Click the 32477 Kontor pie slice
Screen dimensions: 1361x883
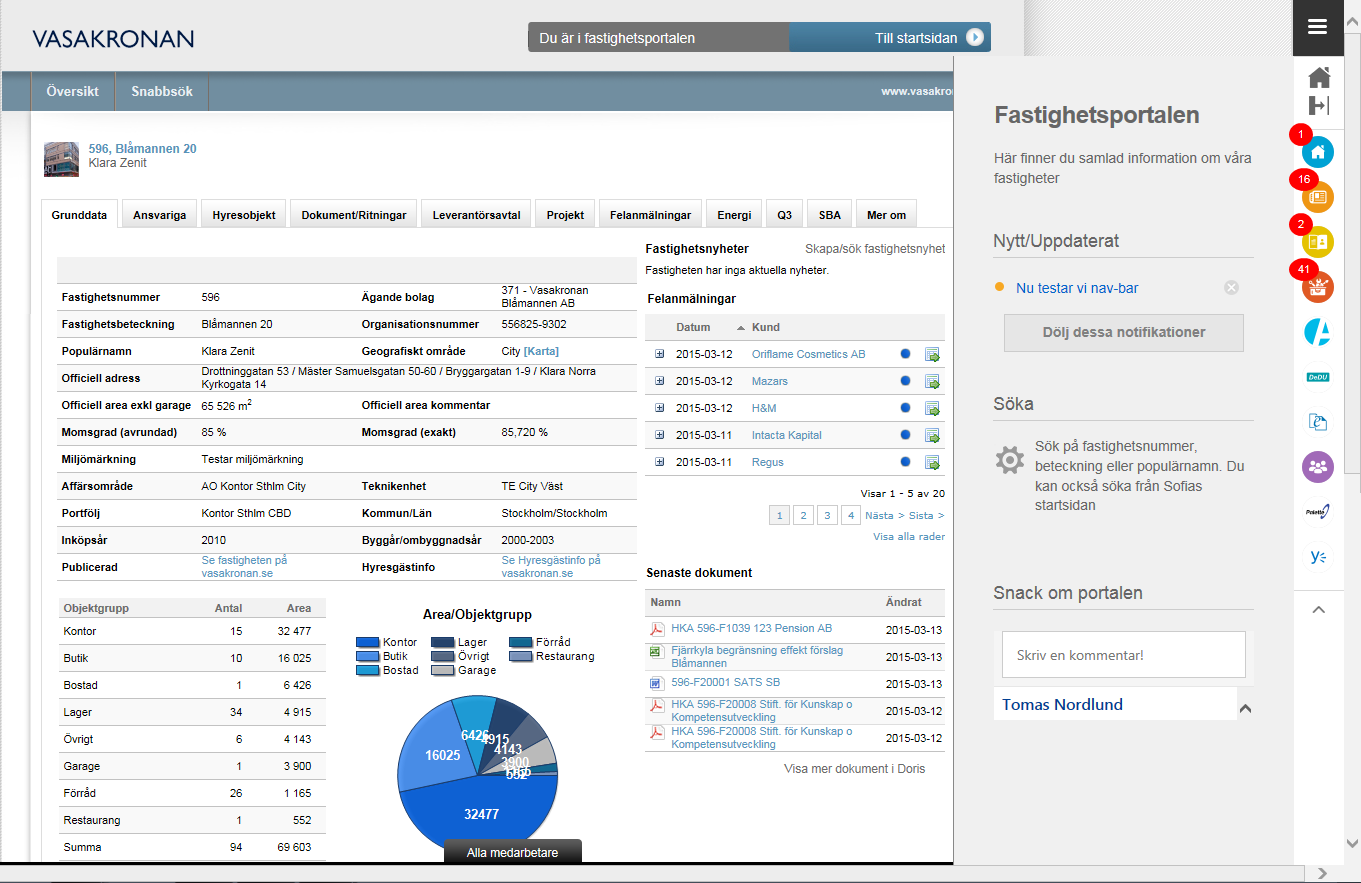[481, 814]
